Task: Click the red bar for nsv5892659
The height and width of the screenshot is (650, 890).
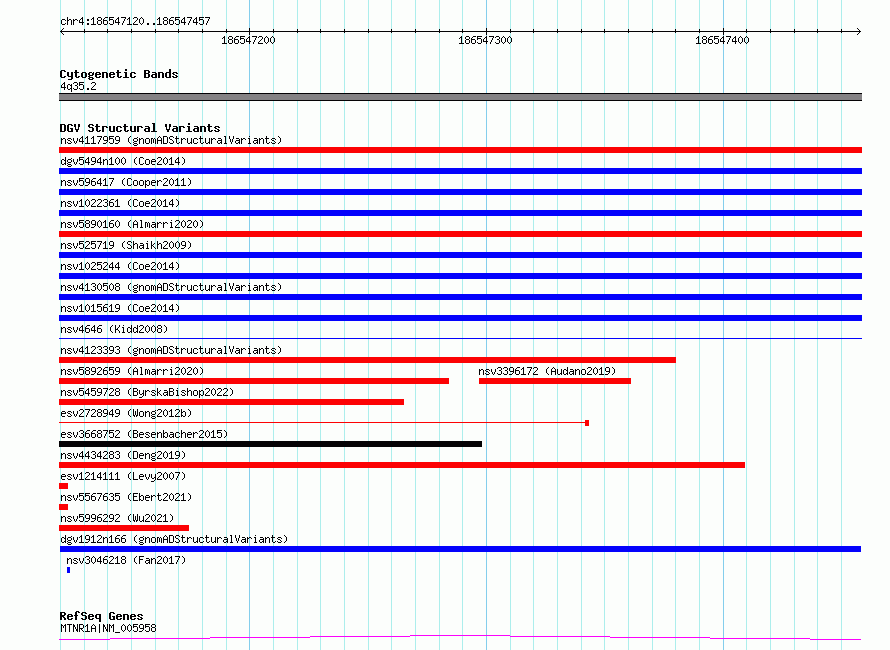Action: 254,381
